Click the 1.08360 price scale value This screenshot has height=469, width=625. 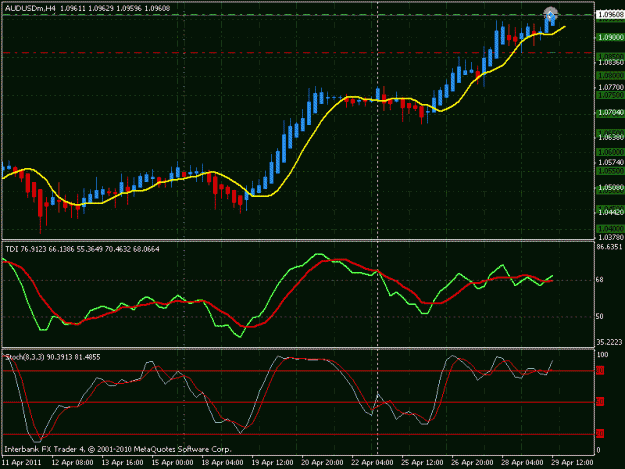610,63
